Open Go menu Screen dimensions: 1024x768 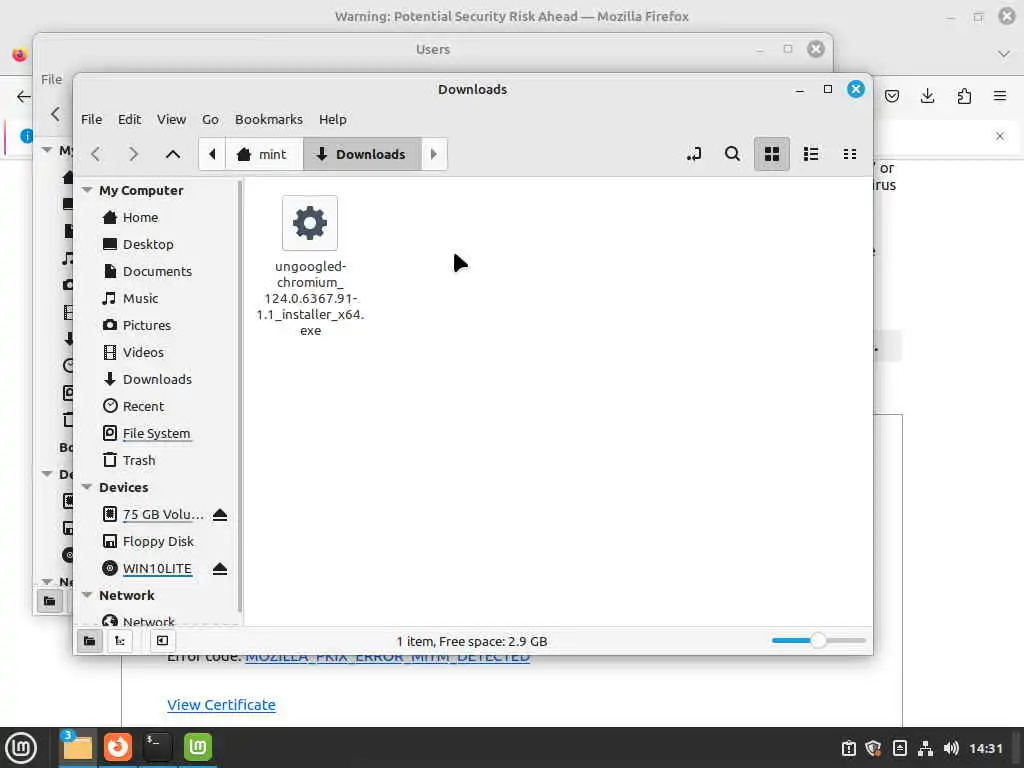[x=210, y=120]
